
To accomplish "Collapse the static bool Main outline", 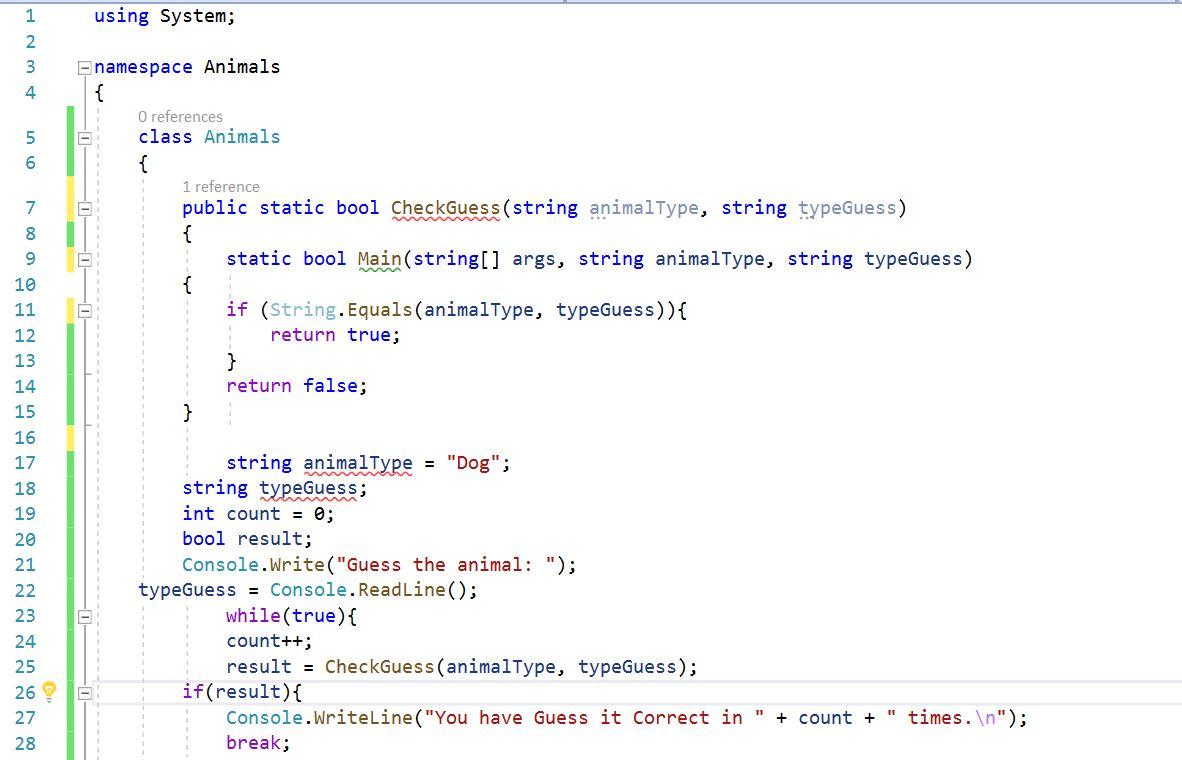I will click(x=84, y=260).
